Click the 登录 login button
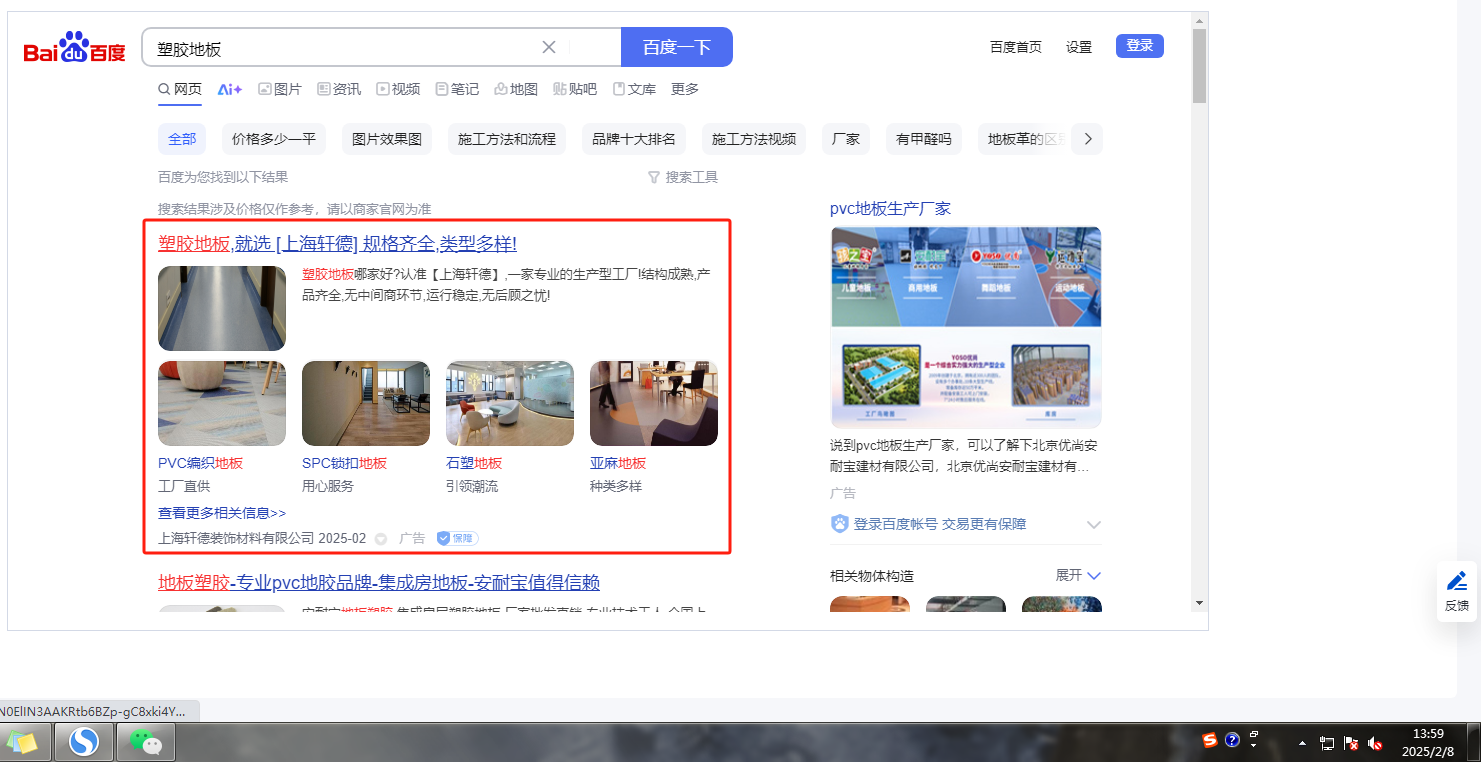Screen dimensions: 1481x762 (1140, 46)
